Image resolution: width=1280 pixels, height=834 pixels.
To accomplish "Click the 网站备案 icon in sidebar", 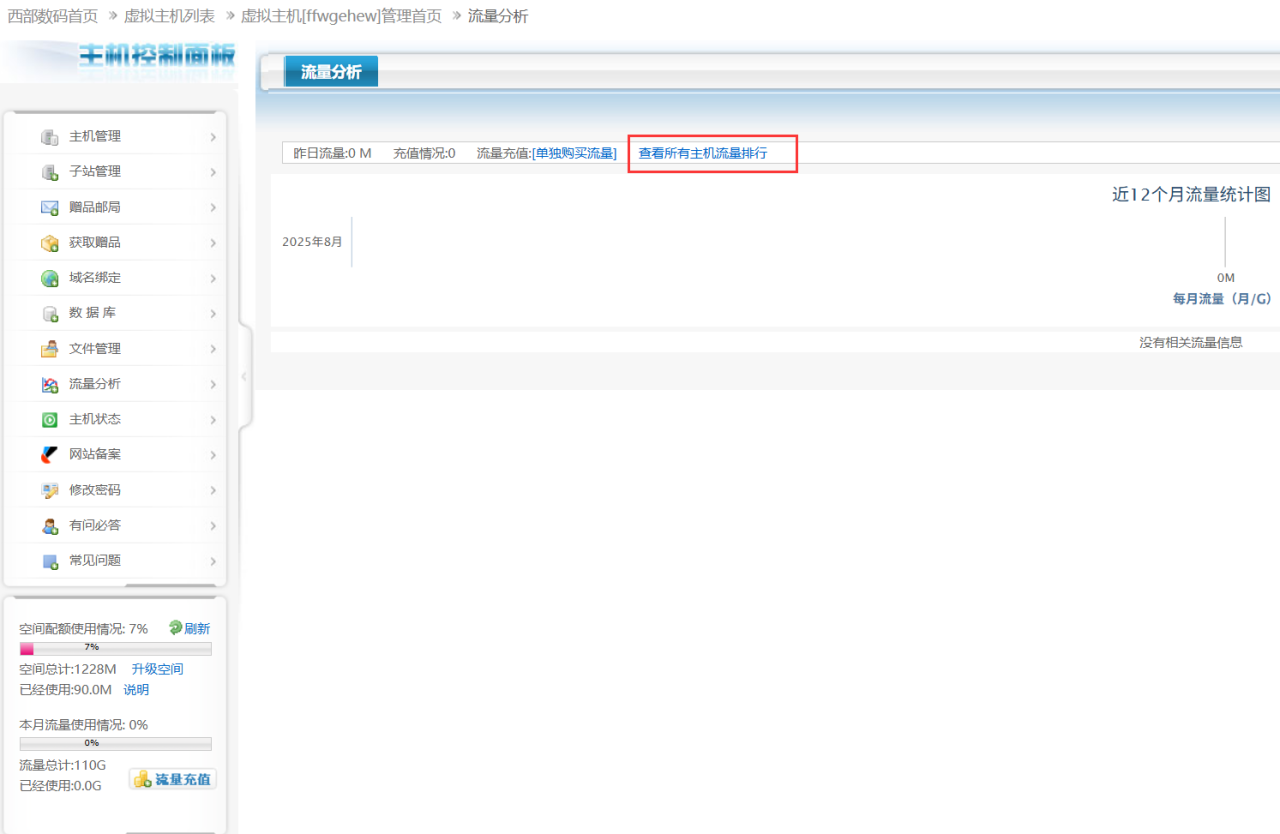I will coord(49,455).
